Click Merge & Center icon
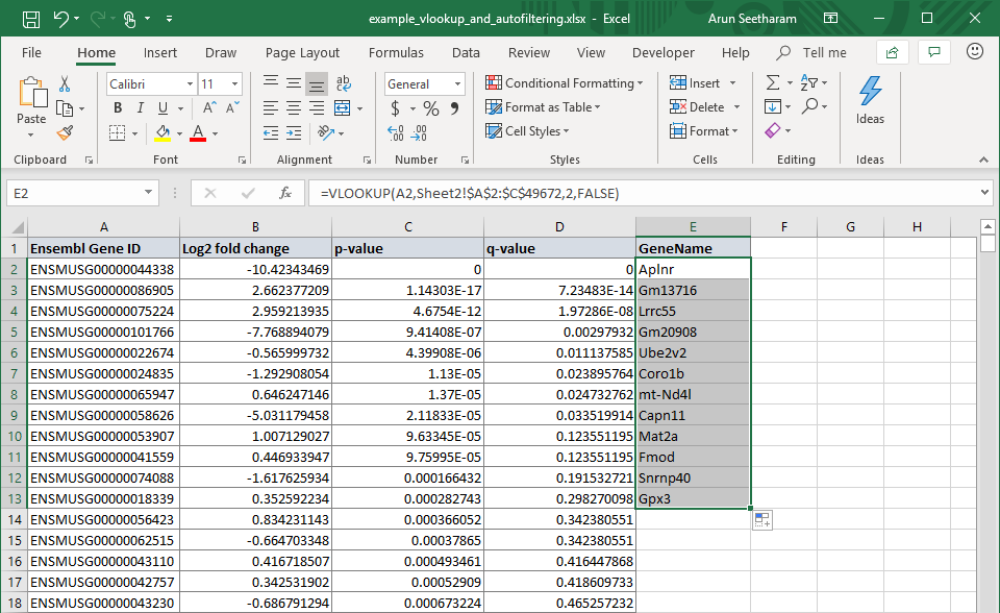 [342, 108]
